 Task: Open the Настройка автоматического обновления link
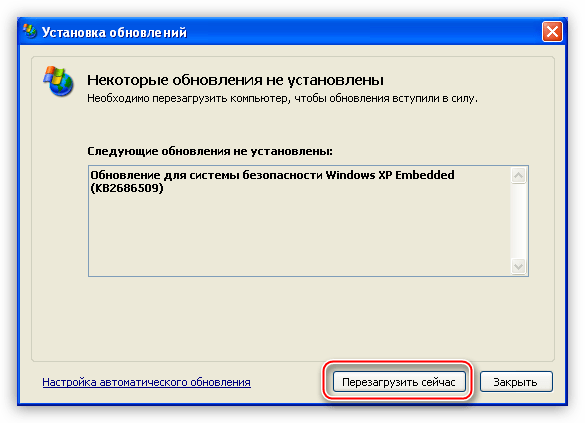point(146,382)
